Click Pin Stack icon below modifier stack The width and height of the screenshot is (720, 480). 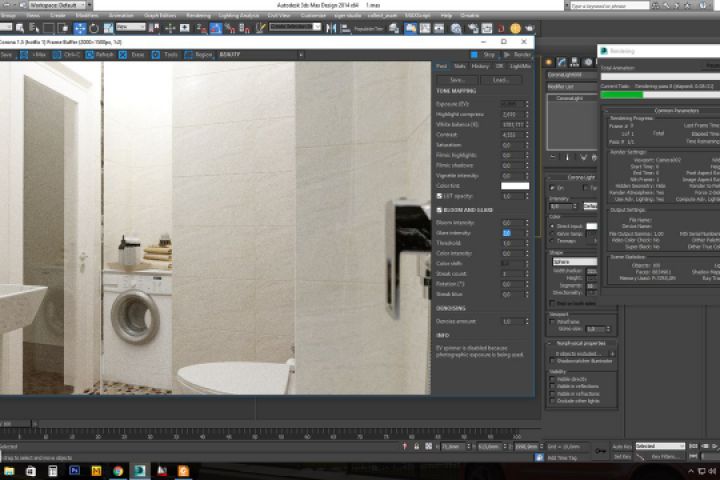[x=553, y=157]
